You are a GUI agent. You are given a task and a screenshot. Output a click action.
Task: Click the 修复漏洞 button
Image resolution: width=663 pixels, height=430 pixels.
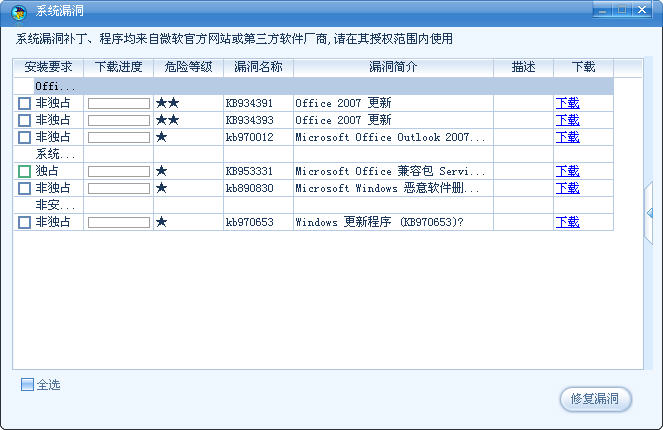tap(595, 399)
